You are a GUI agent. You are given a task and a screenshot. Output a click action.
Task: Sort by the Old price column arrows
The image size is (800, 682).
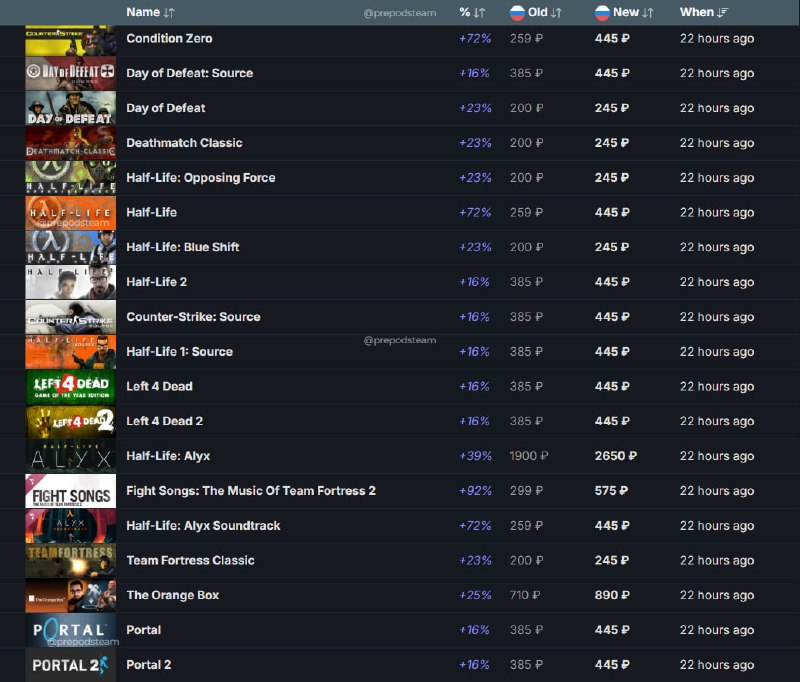point(556,13)
